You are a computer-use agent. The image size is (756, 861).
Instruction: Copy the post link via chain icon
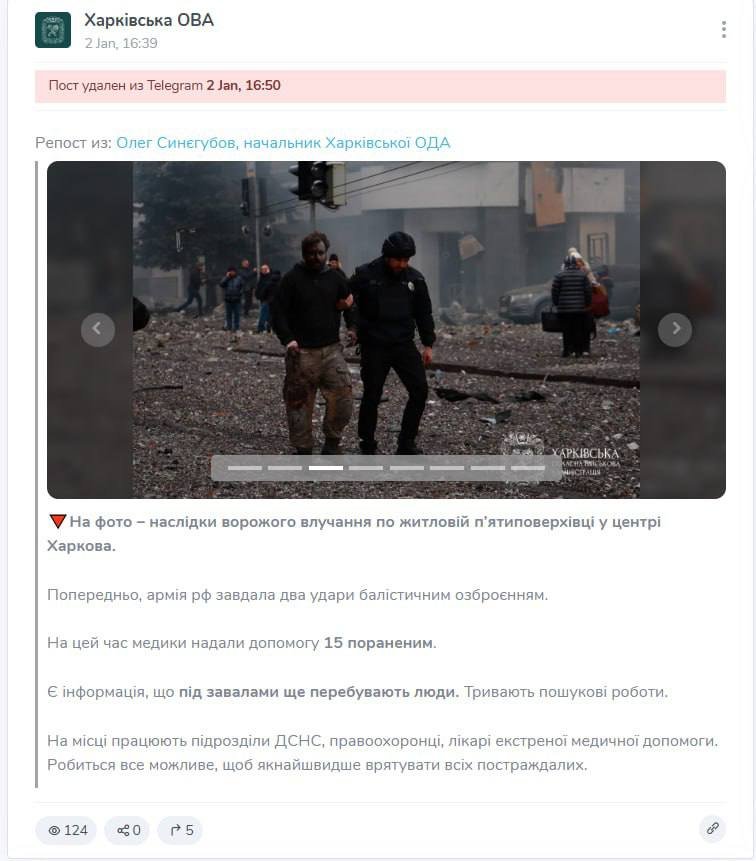click(713, 829)
